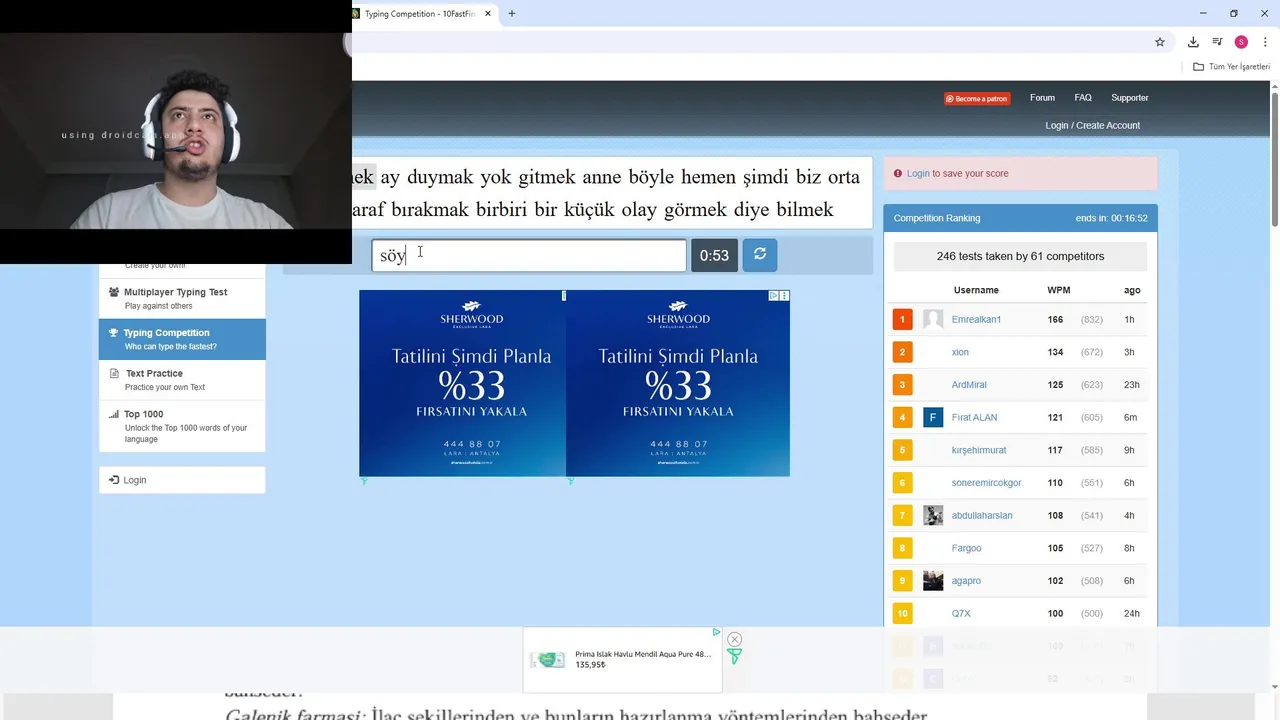Click Firat ALAN avatar badge
Image resolution: width=1280 pixels, height=720 pixels.
[x=933, y=417]
